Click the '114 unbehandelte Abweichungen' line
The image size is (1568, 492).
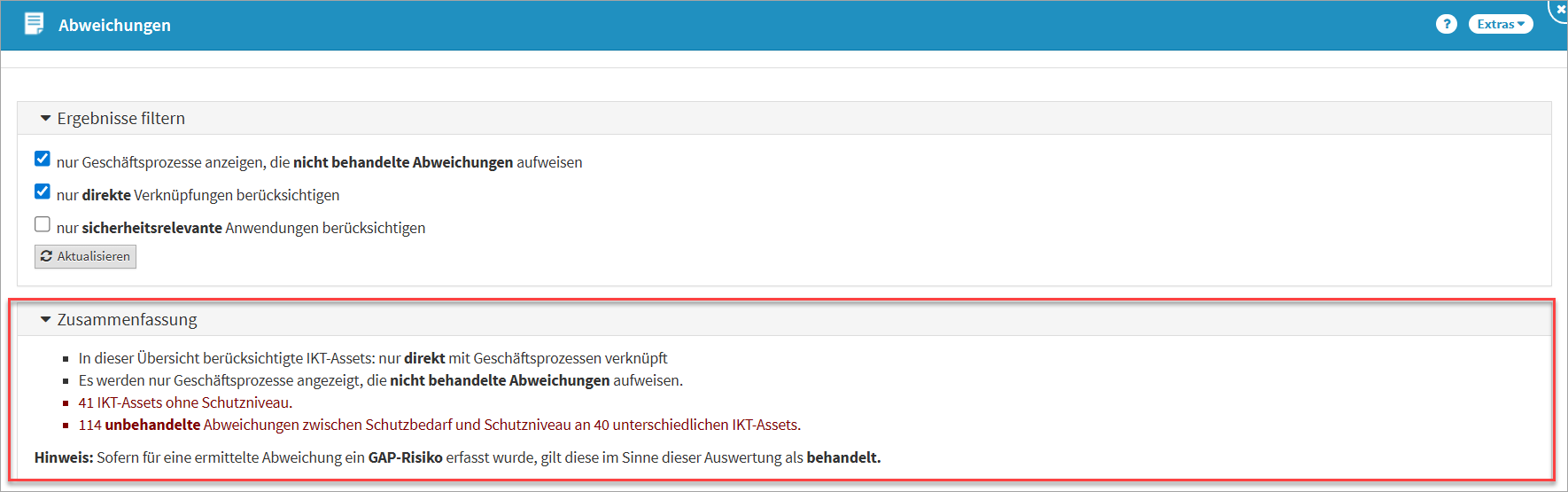coord(439,425)
